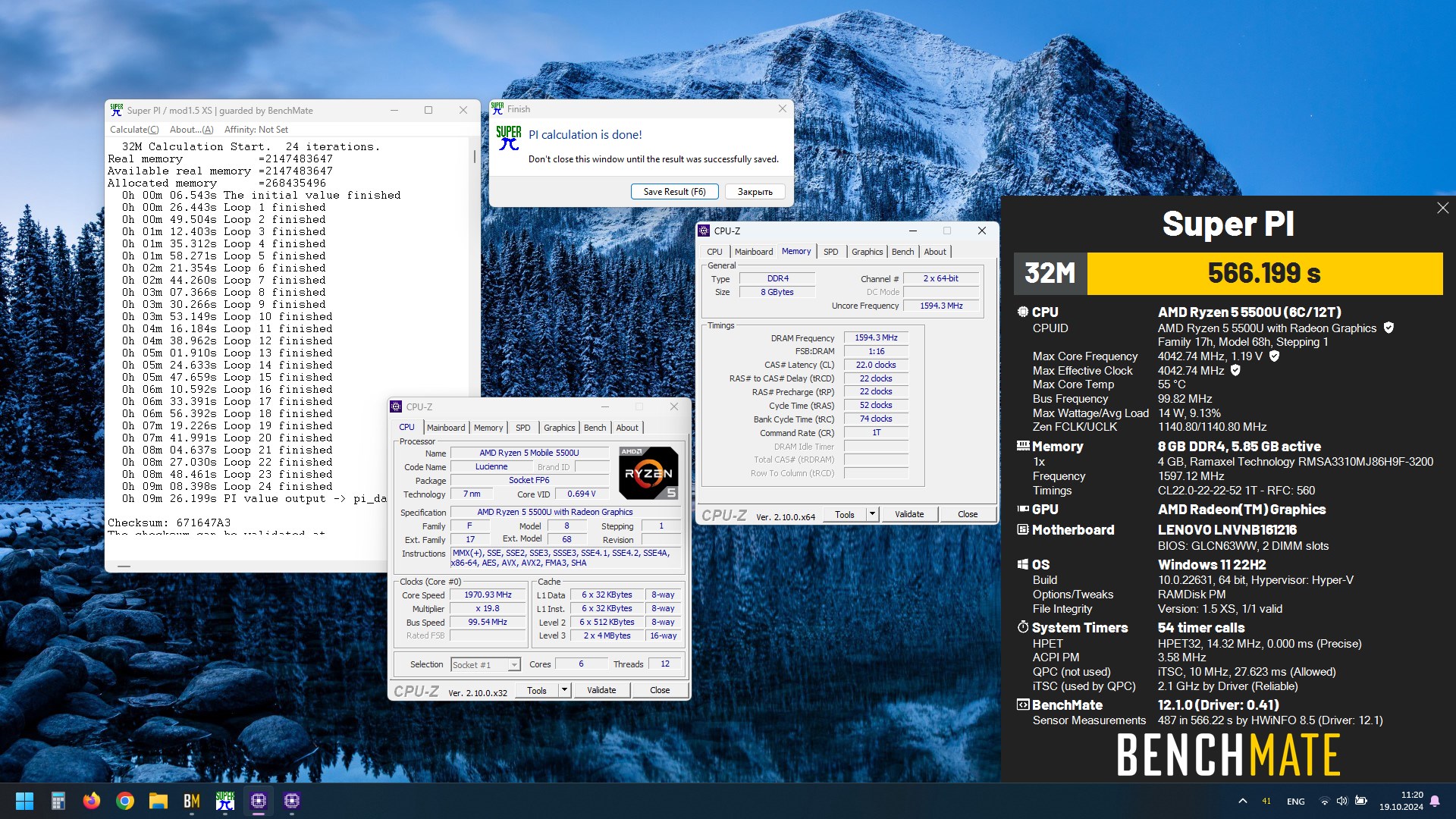Click Core Speed value 1970.93 MHz
Screen dimensions: 1456x819
(x=488, y=595)
